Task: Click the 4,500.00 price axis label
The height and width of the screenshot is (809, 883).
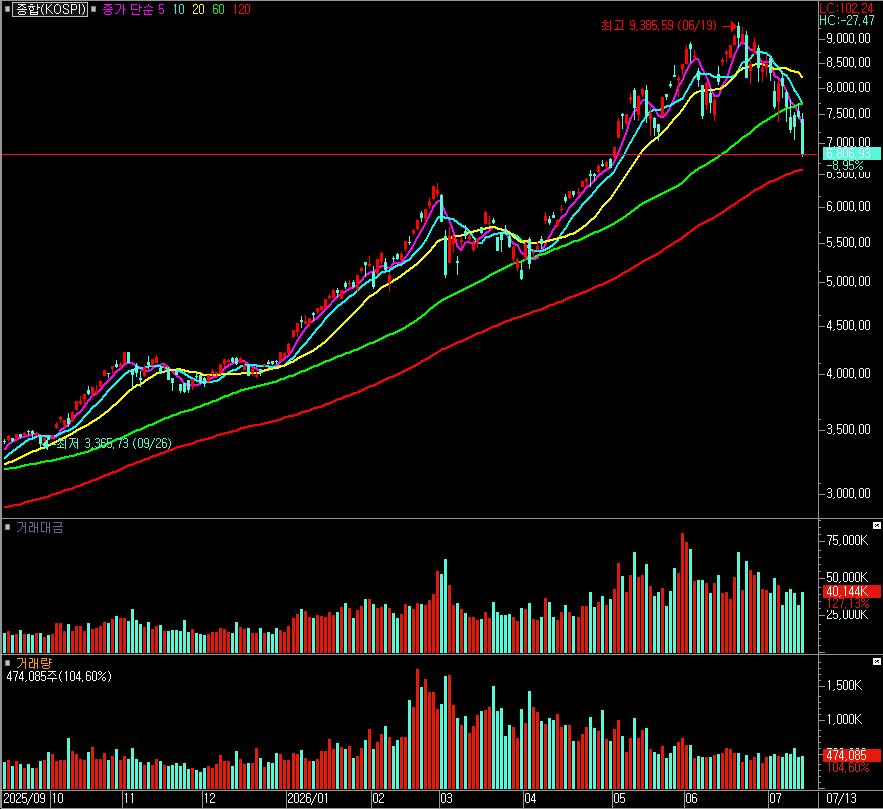Action: [x=848, y=325]
